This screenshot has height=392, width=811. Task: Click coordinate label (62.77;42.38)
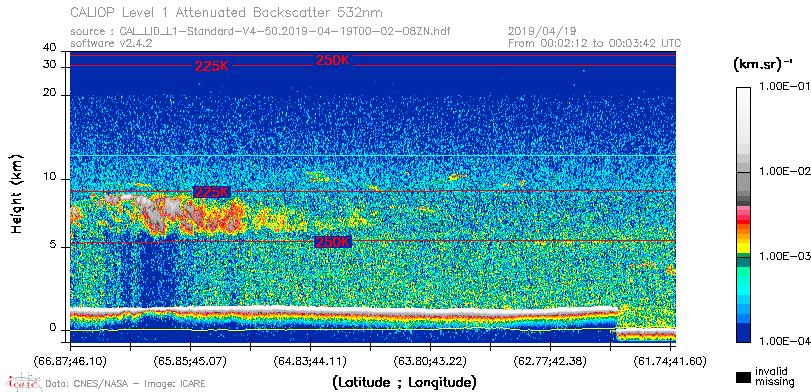tap(550, 361)
